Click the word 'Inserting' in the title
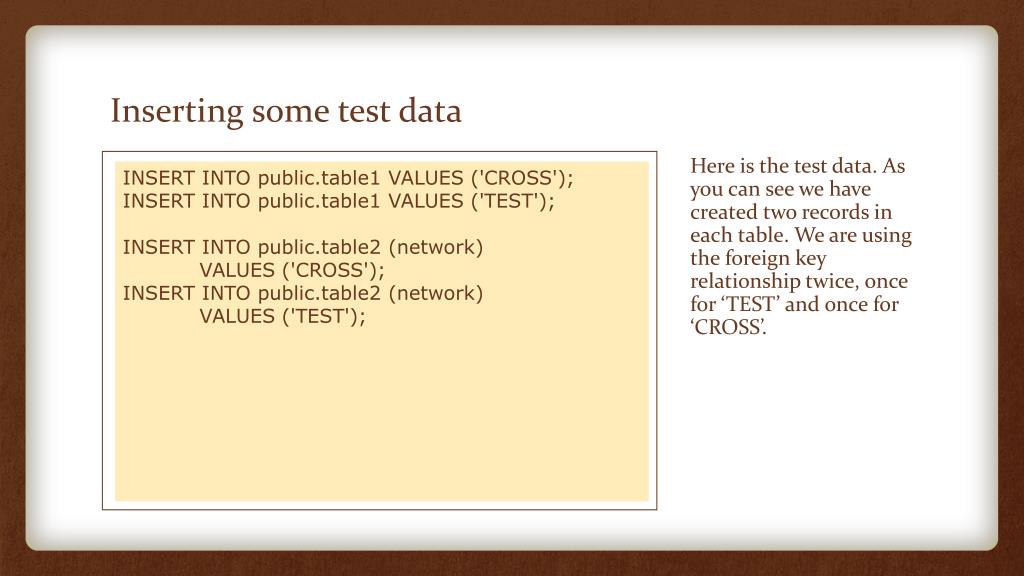1024x576 pixels. (177, 111)
